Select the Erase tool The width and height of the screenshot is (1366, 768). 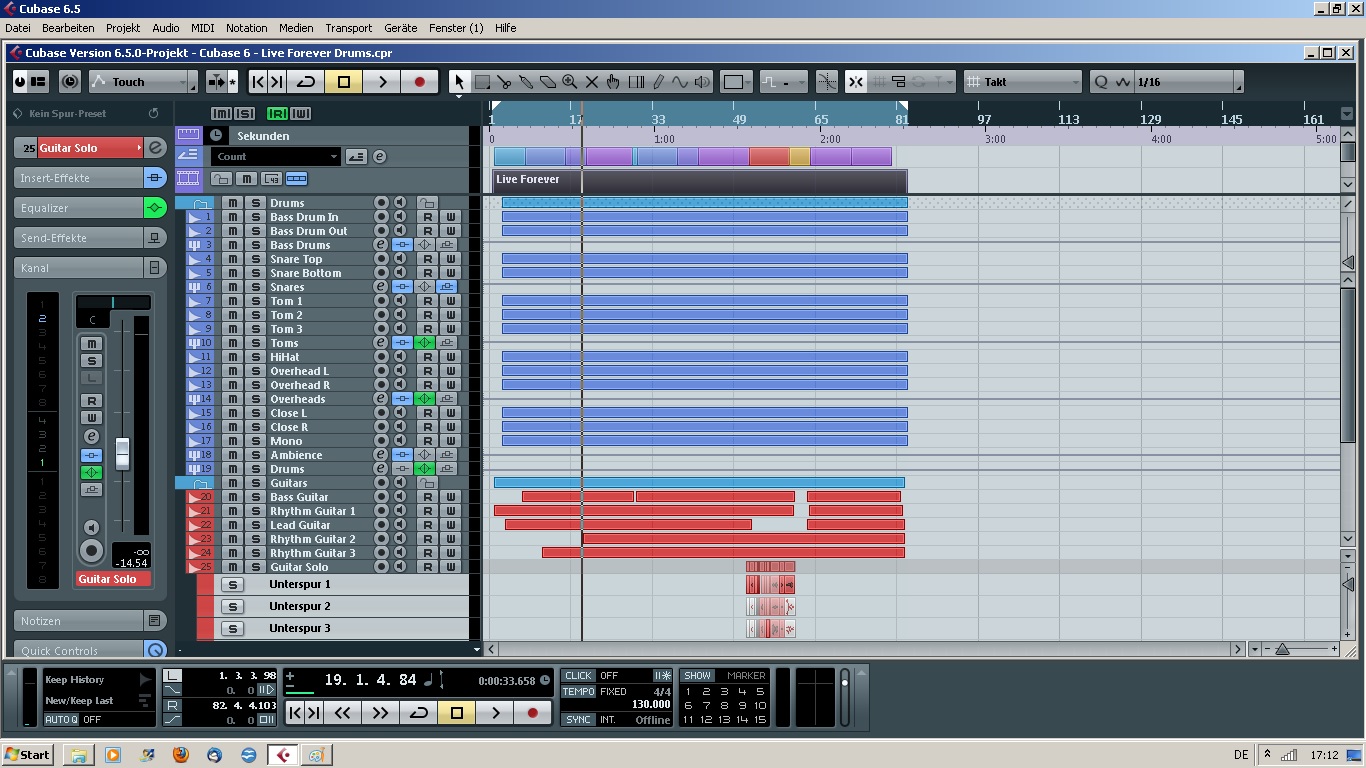point(547,82)
